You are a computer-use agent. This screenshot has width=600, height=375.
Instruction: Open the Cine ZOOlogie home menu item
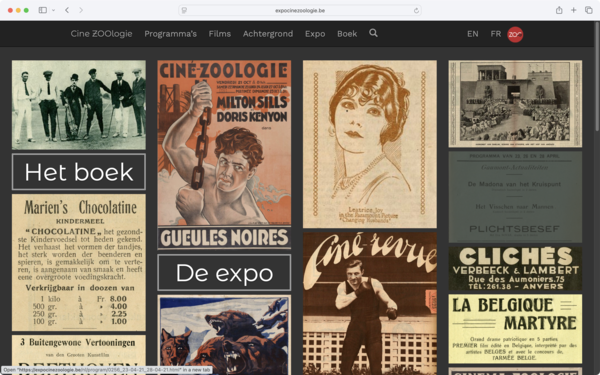tap(101, 34)
